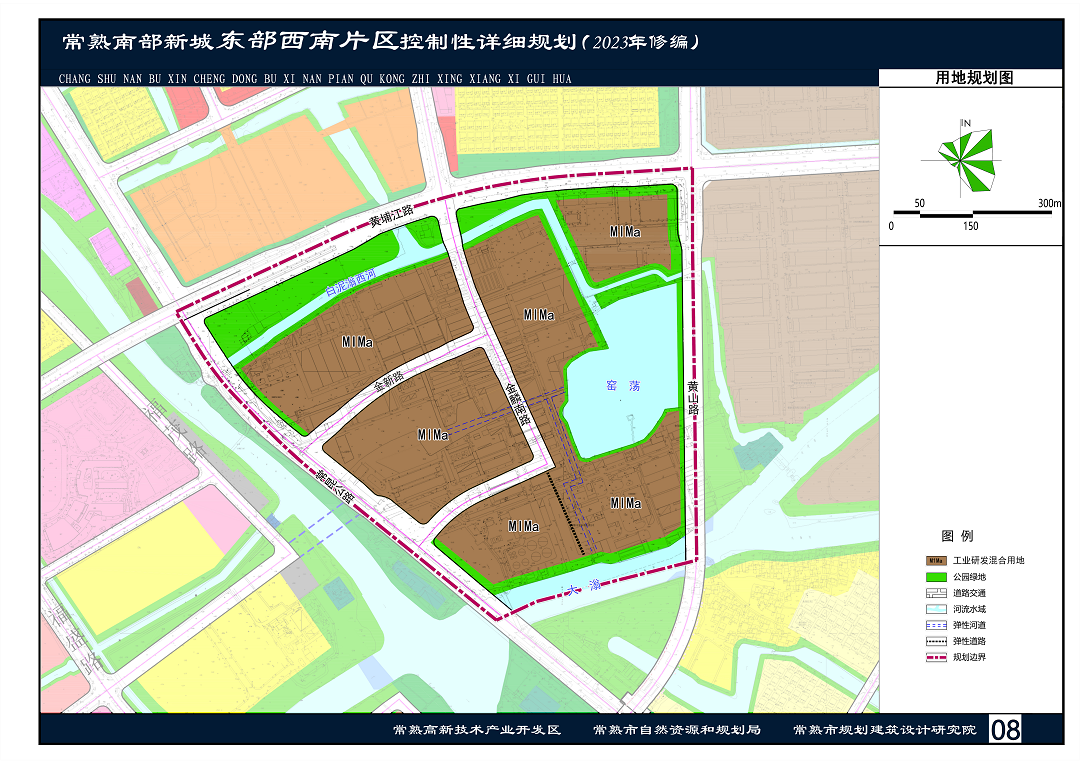The image size is (1080, 764).
Task: Click the 规划边界 legend line symbol
Action: 937,657
